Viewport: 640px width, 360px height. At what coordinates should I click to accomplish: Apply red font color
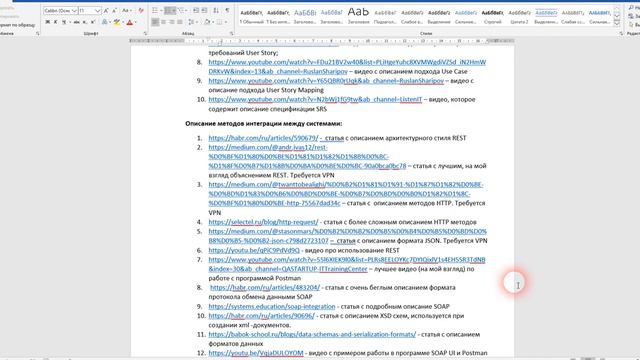[130, 22]
